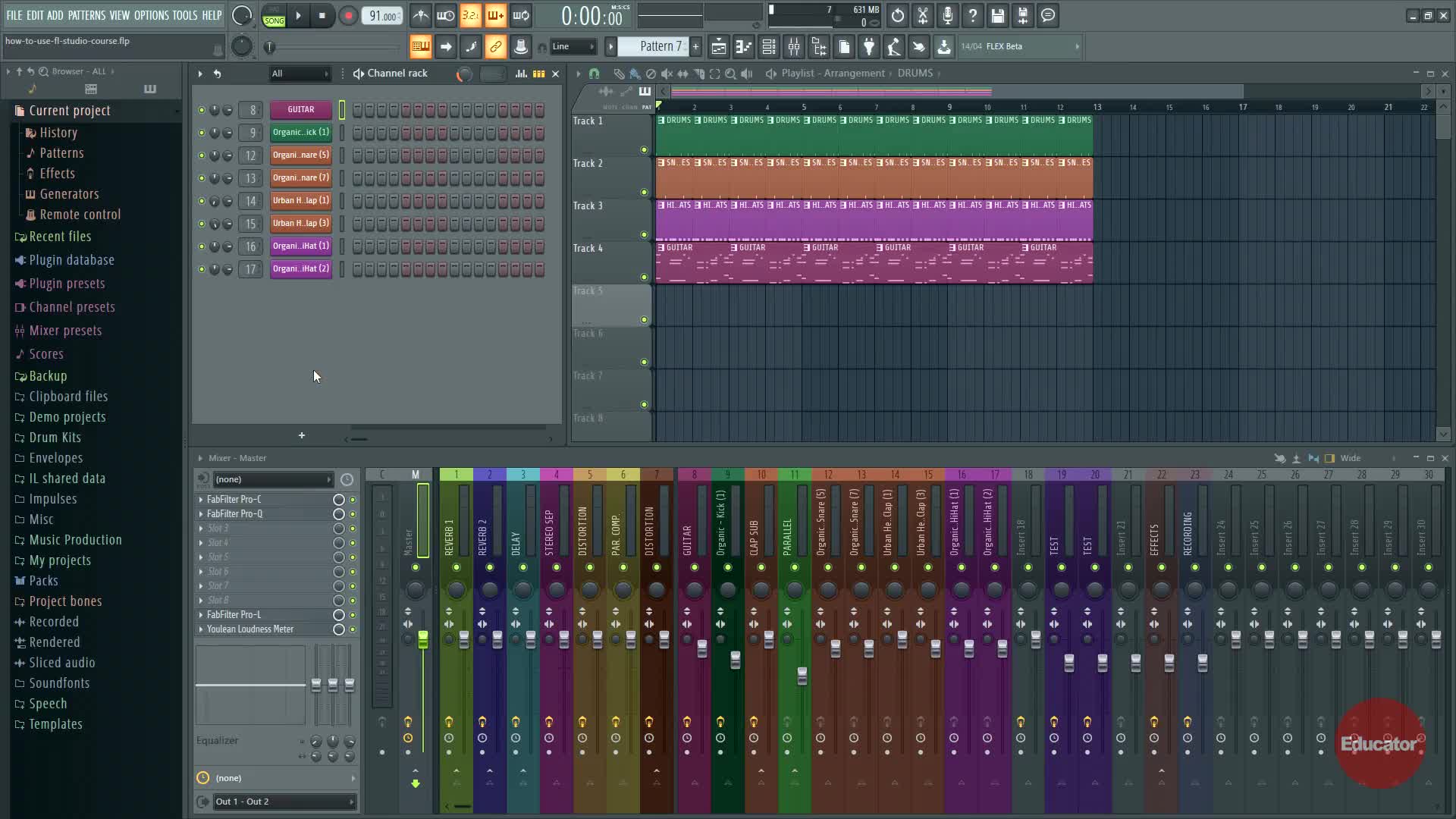Mute the GUITAR channel green LED

point(201,110)
